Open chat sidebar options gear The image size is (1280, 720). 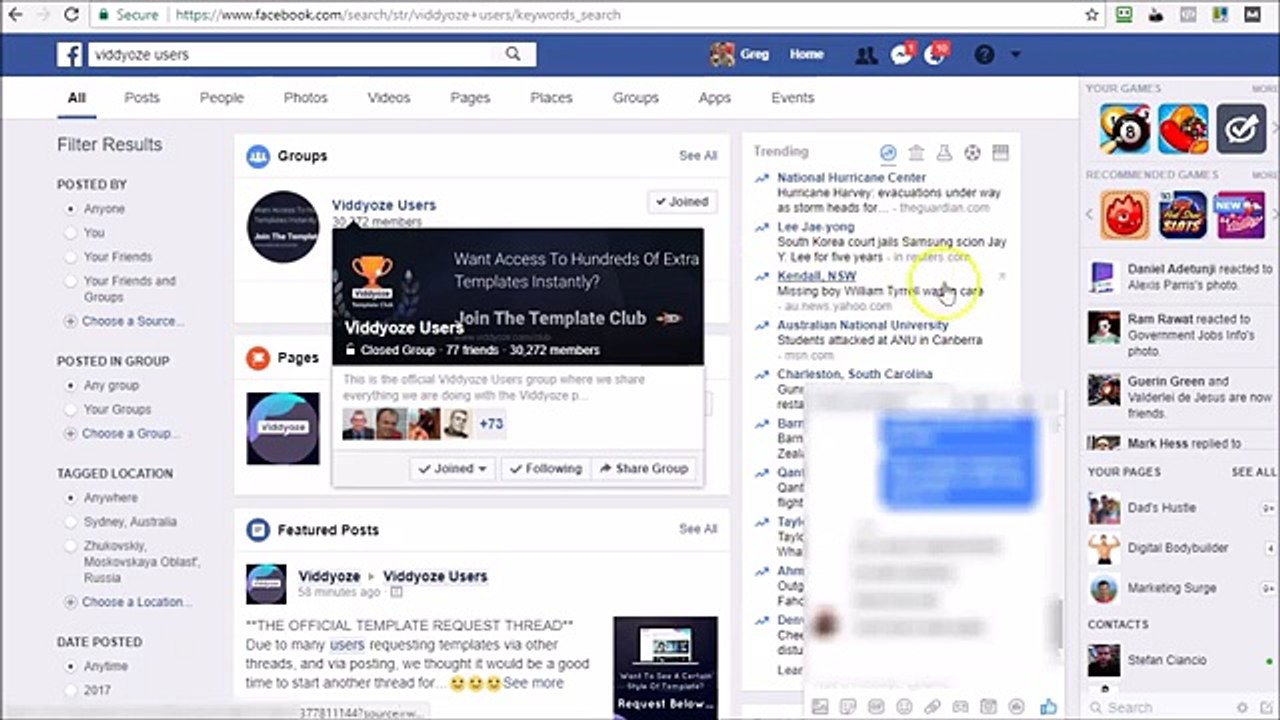coord(1242,707)
